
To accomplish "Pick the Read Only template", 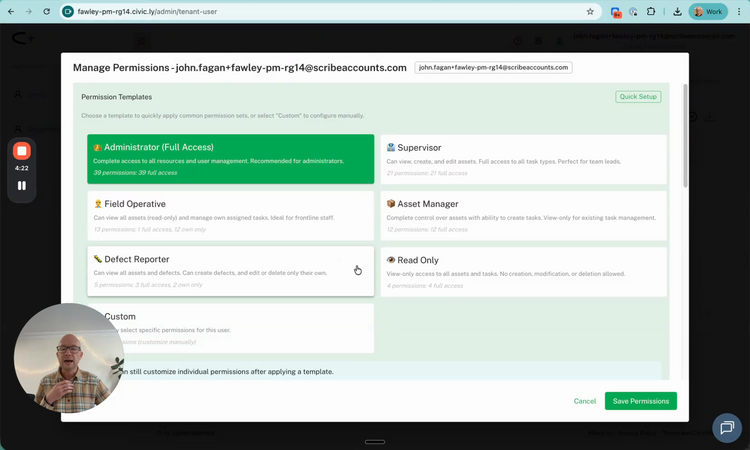I will [x=523, y=272].
